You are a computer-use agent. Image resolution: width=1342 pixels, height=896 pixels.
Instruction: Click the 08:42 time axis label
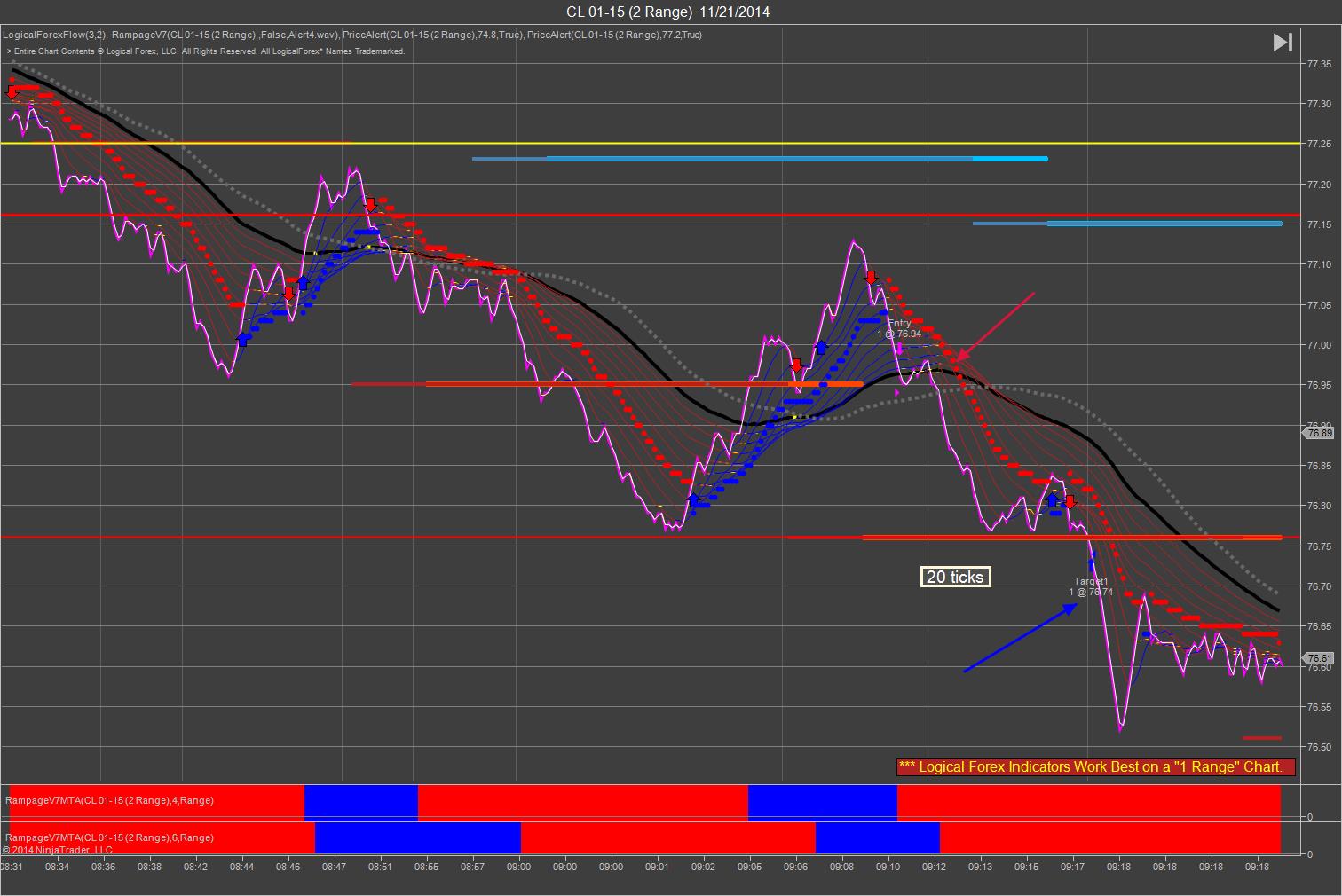[196, 867]
